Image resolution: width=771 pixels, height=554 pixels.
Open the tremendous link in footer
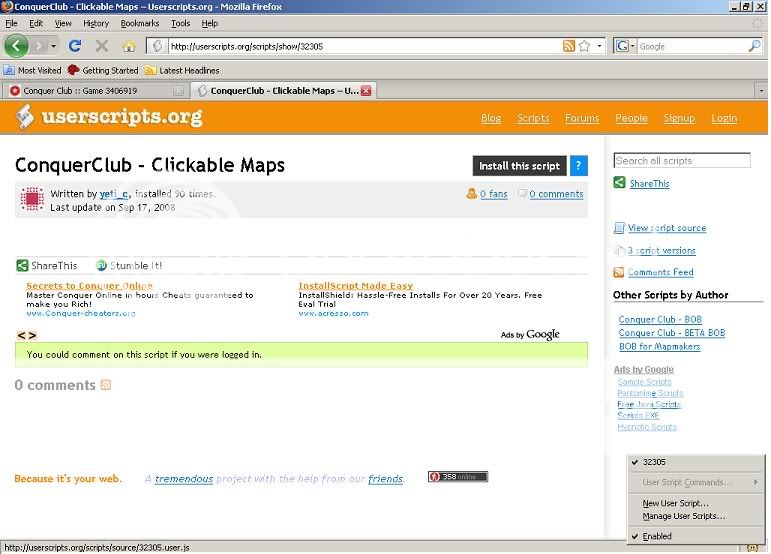coord(184,479)
